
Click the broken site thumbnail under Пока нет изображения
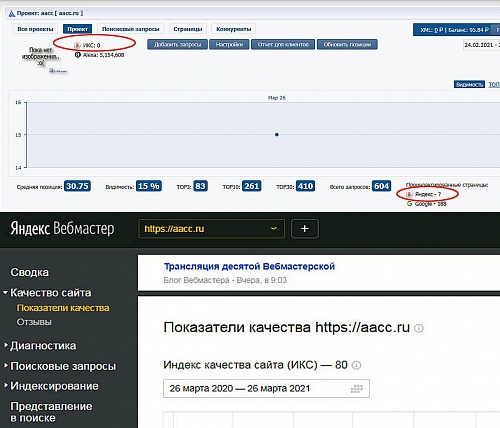click(58, 71)
